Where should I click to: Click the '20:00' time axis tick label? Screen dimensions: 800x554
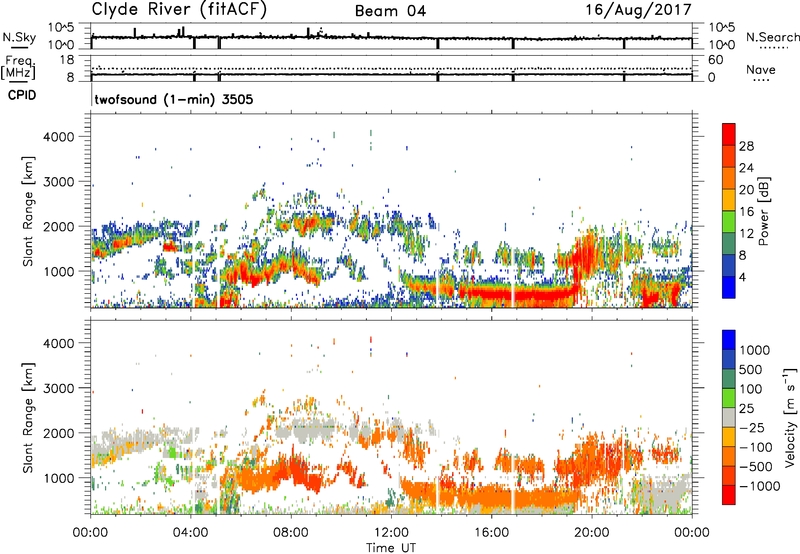point(592,533)
